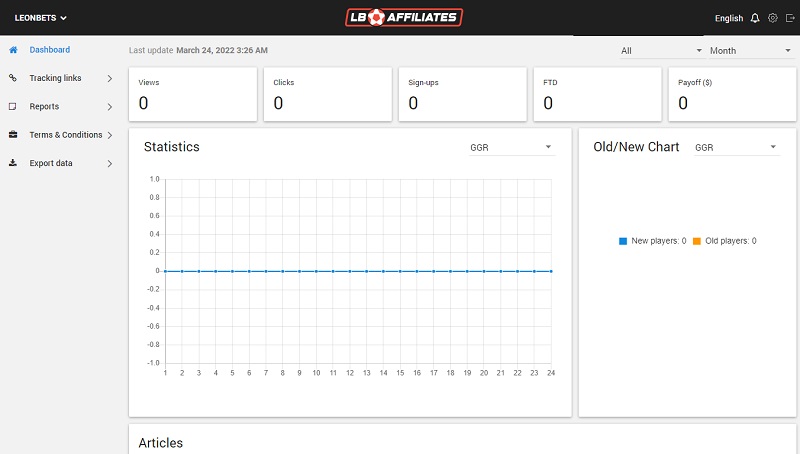Click the Old/New Chart heading
Image resolution: width=800 pixels, height=454 pixels.
pyautogui.click(x=636, y=147)
